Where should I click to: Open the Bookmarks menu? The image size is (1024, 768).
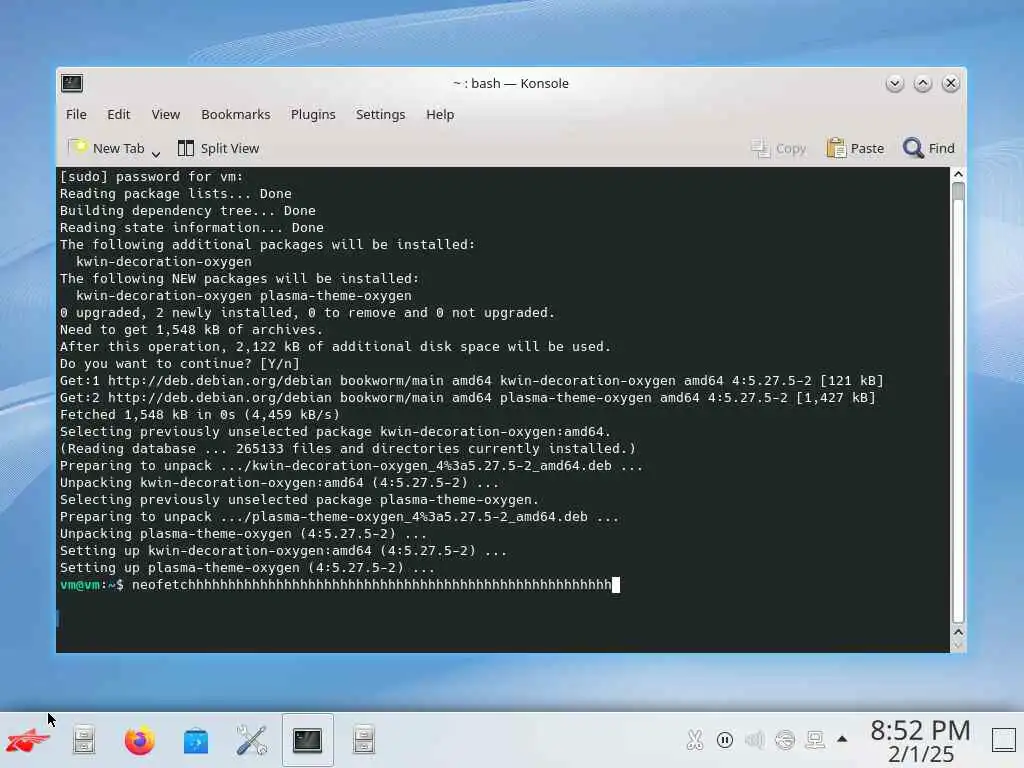click(x=235, y=114)
